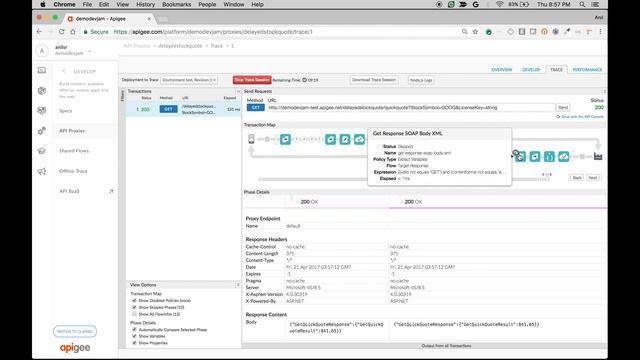Click the cube Publish icon in left rail
The height and width of the screenshot is (360, 640).
(x=42, y=91)
